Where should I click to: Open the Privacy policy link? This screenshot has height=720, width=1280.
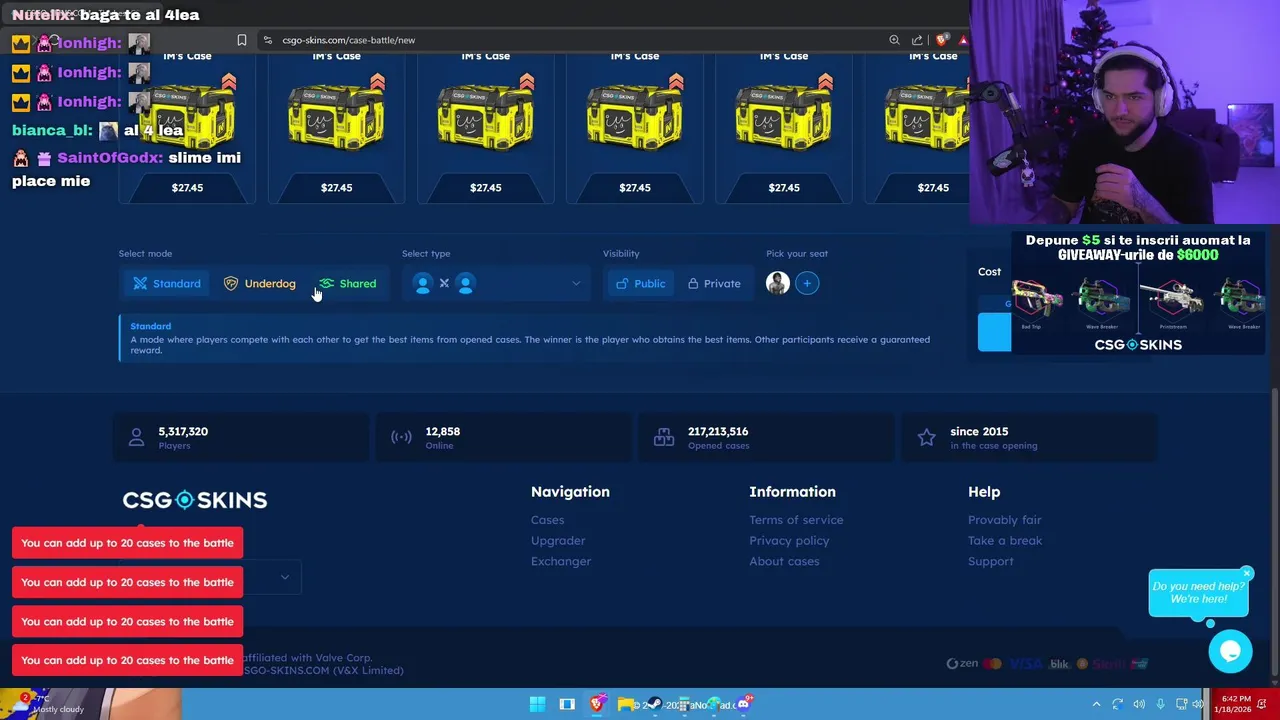789,541
